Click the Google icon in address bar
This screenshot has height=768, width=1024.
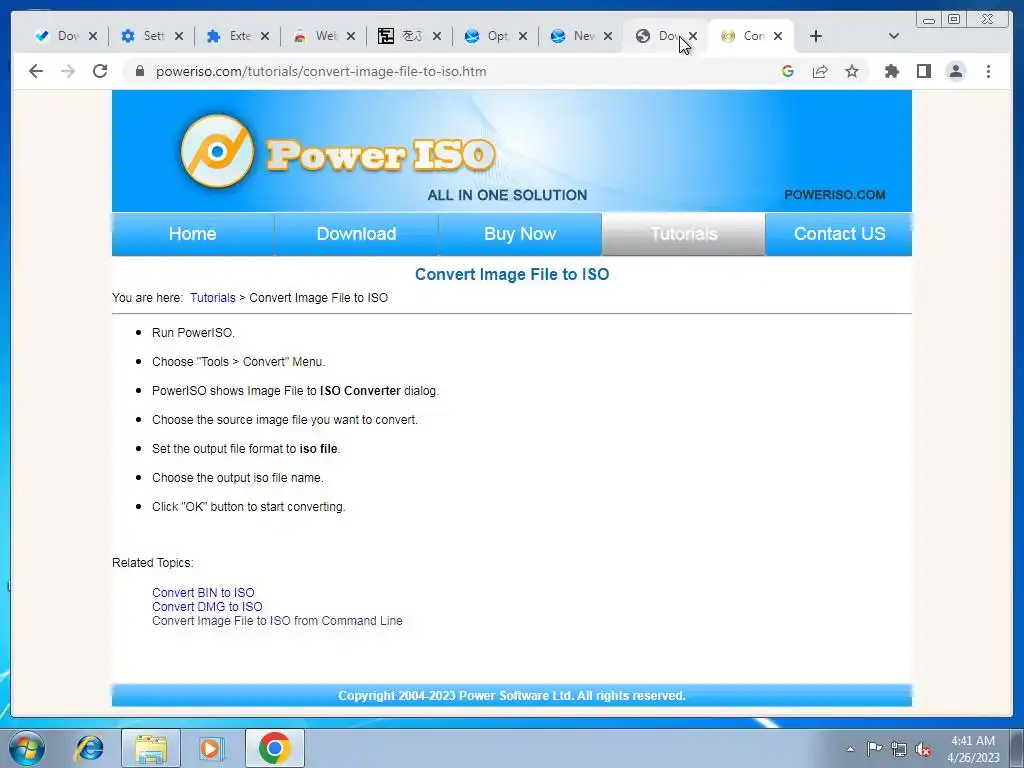[788, 71]
